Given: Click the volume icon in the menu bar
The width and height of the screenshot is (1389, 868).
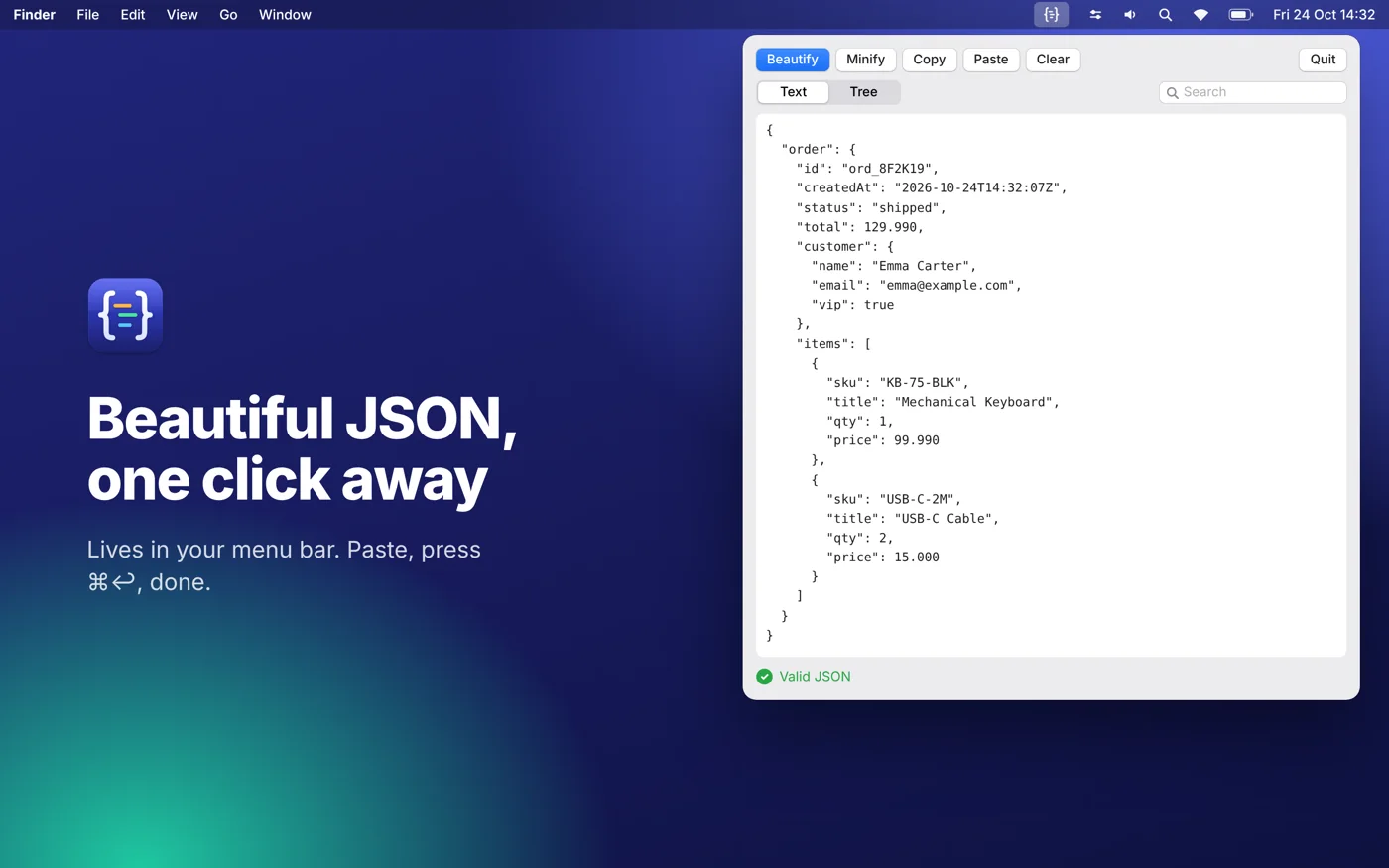Looking at the screenshot, I should [1130, 15].
